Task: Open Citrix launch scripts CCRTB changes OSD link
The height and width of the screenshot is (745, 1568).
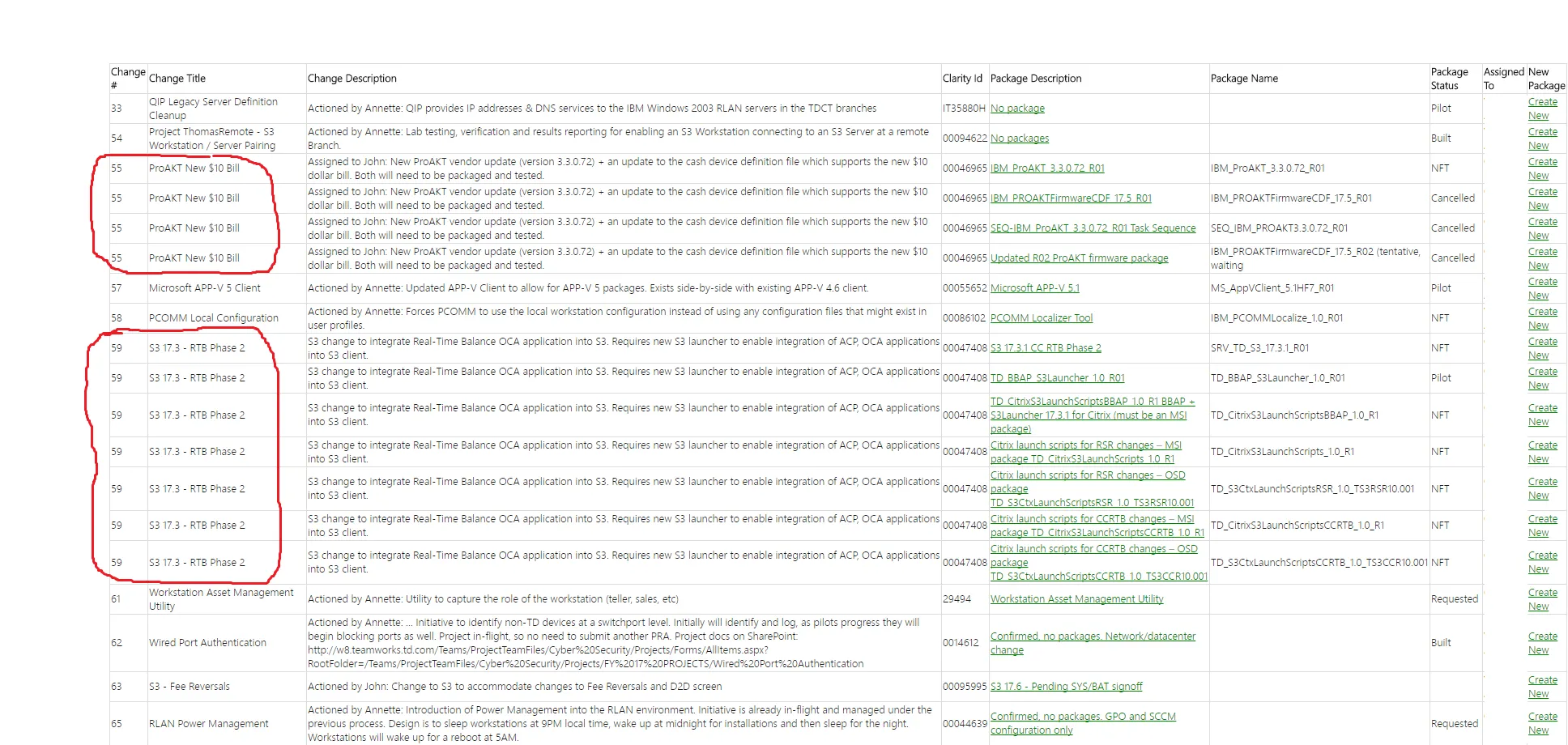Action: click(x=1099, y=563)
